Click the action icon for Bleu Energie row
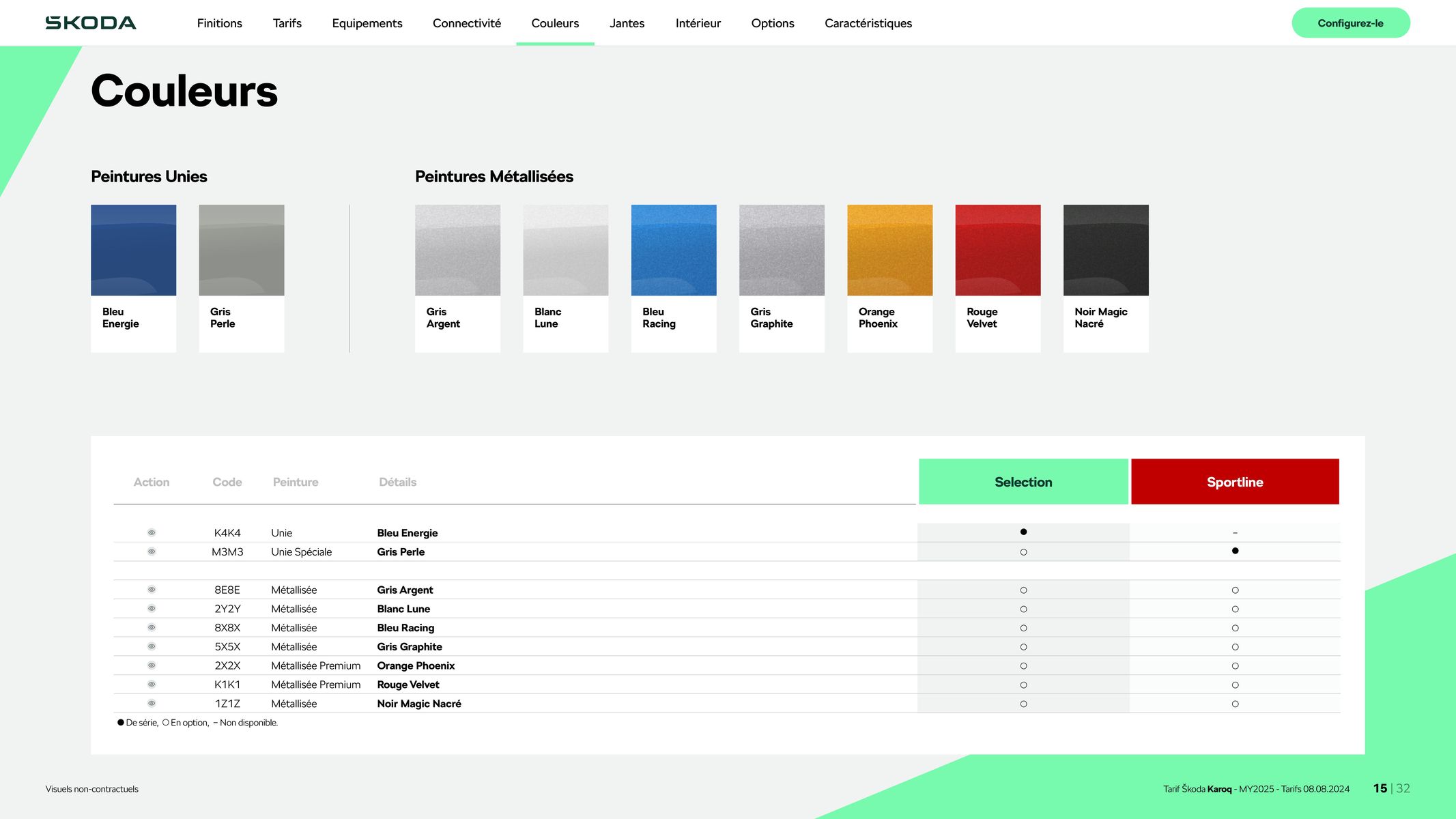 click(x=151, y=532)
